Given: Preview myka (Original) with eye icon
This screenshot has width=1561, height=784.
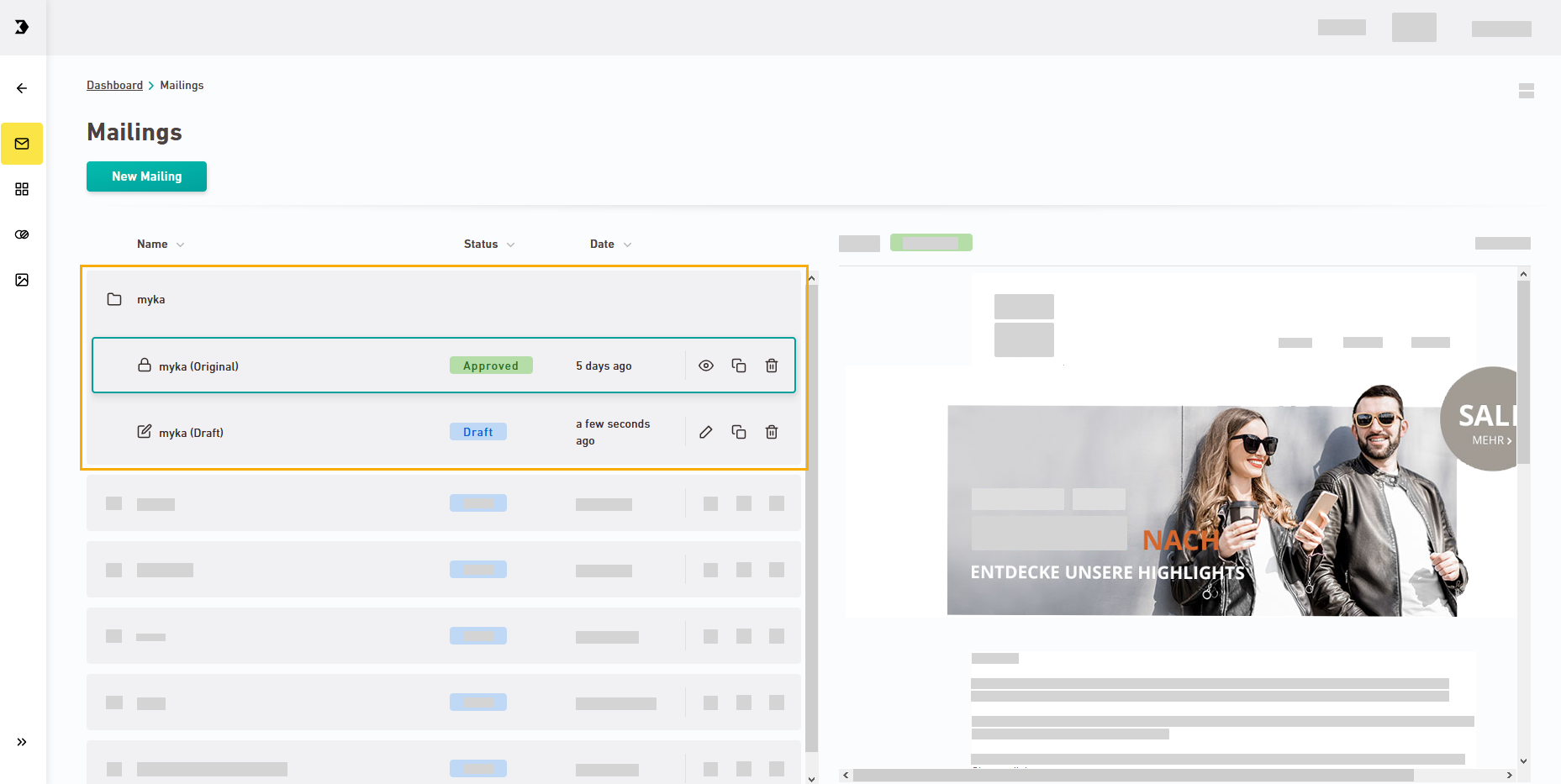Looking at the screenshot, I should (x=706, y=366).
